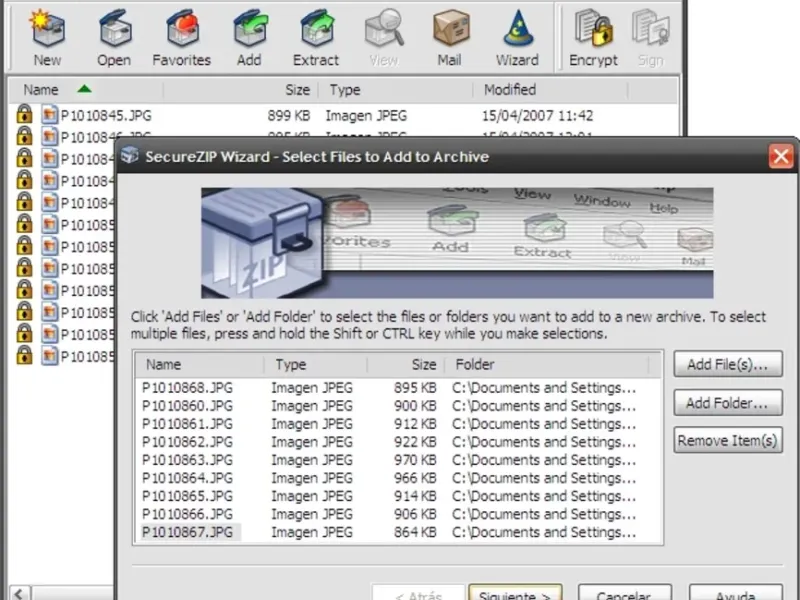
Task: Click the Extract toolbar icon
Action: (x=316, y=38)
